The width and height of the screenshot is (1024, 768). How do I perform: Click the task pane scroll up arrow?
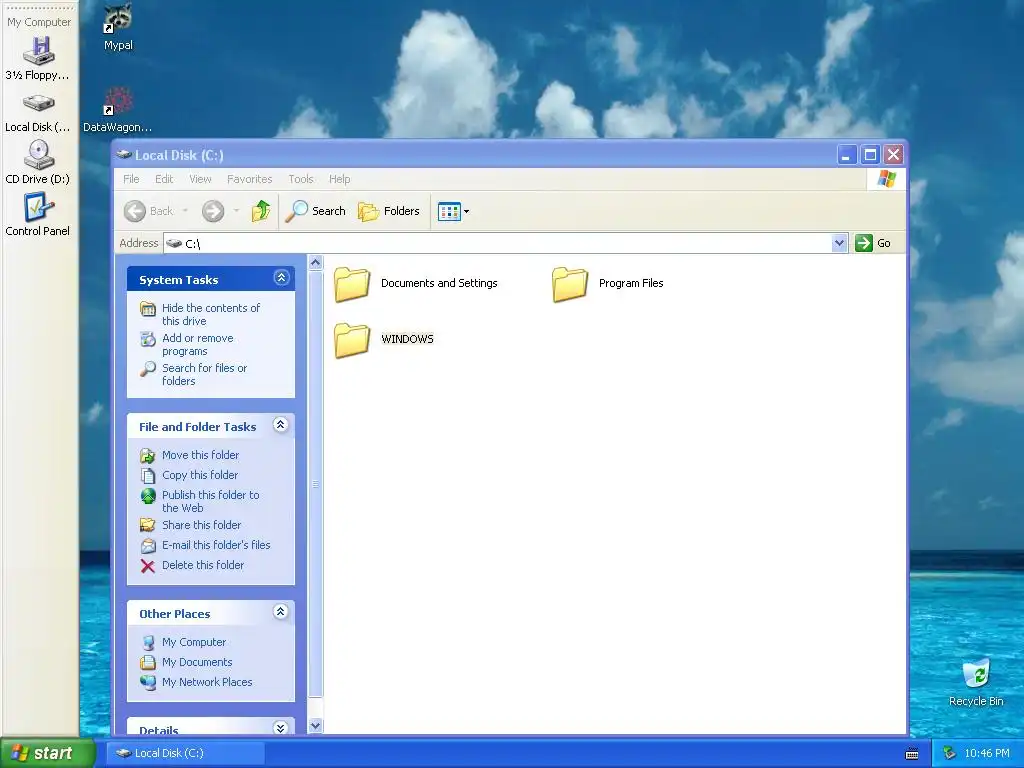click(x=315, y=263)
